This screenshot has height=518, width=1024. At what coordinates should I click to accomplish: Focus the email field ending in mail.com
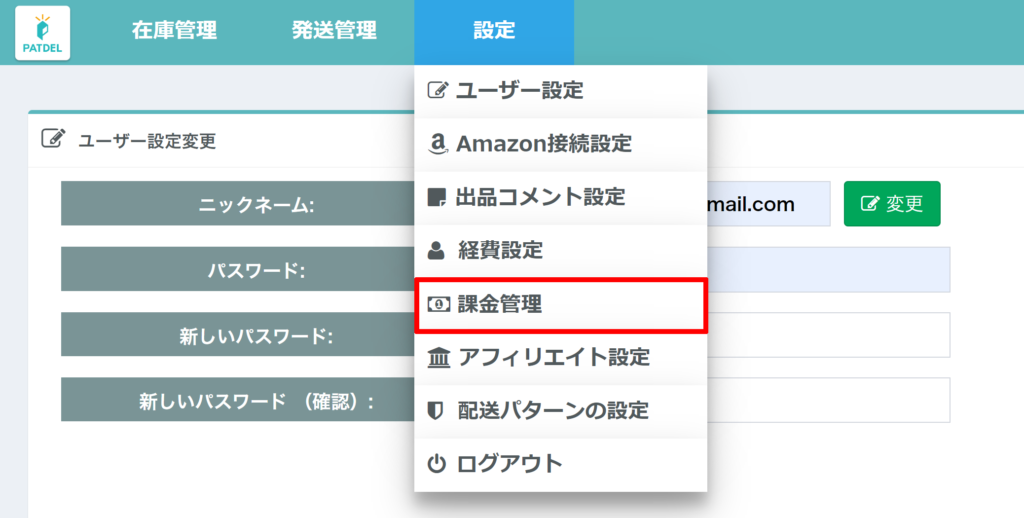768,204
